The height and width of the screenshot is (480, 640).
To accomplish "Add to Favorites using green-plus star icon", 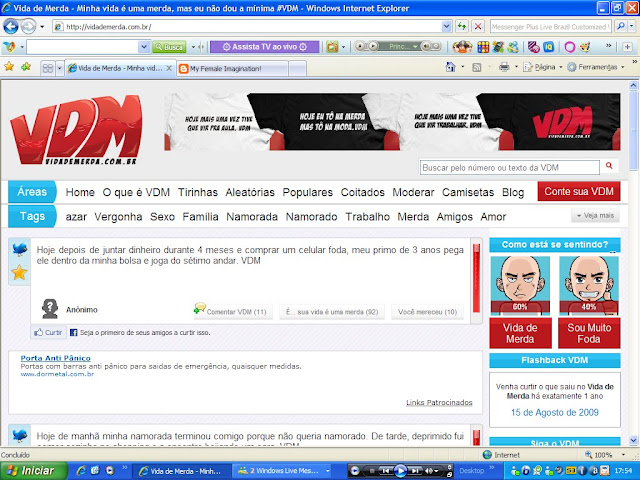I will pyautogui.click(x=26, y=67).
